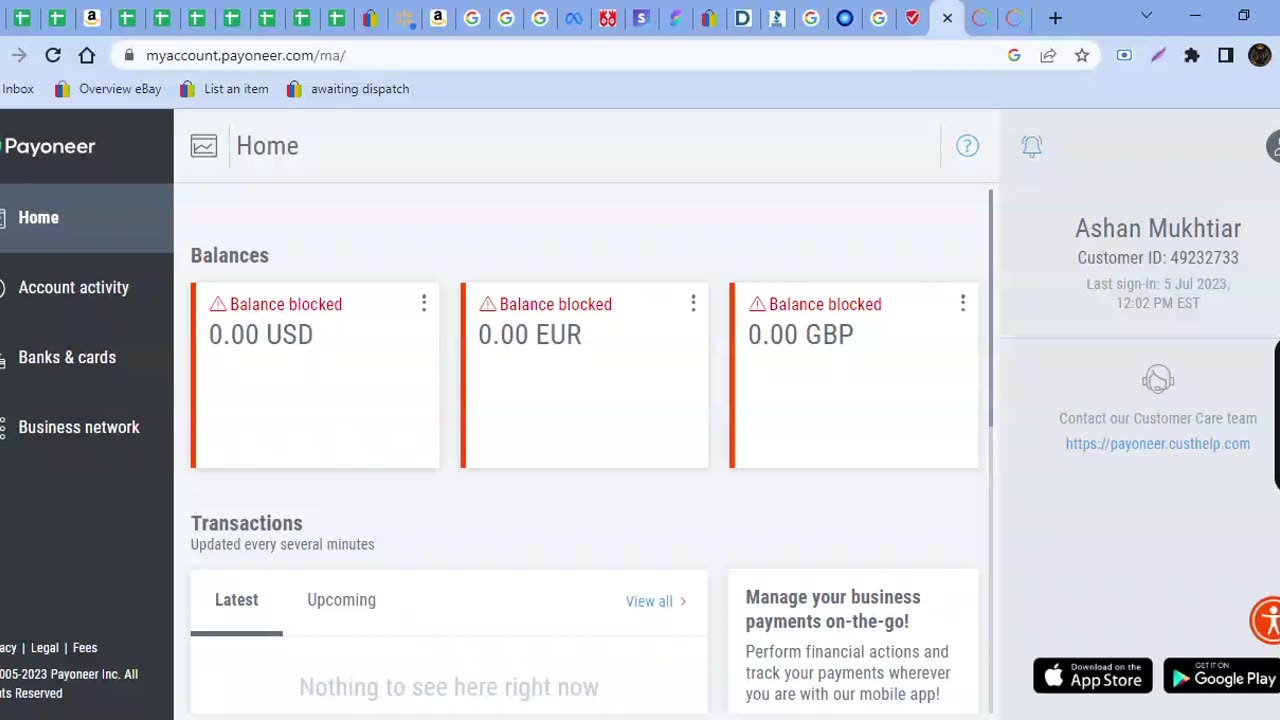Viewport: 1280px width, 720px height.
Task: Click the 0.00 GBP balance amount
Action: tap(801, 335)
